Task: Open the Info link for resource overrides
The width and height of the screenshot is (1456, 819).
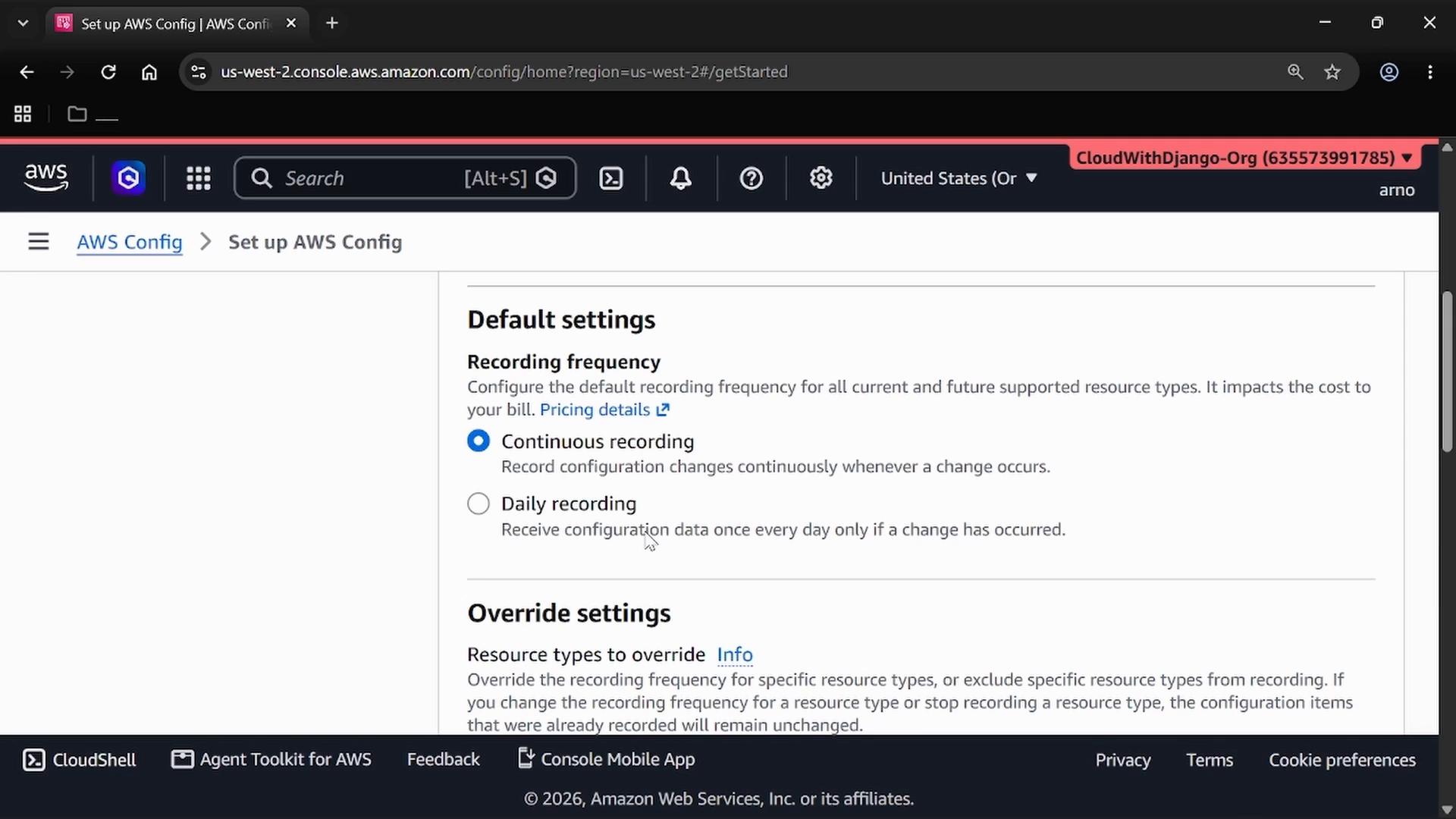Action: [735, 654]
